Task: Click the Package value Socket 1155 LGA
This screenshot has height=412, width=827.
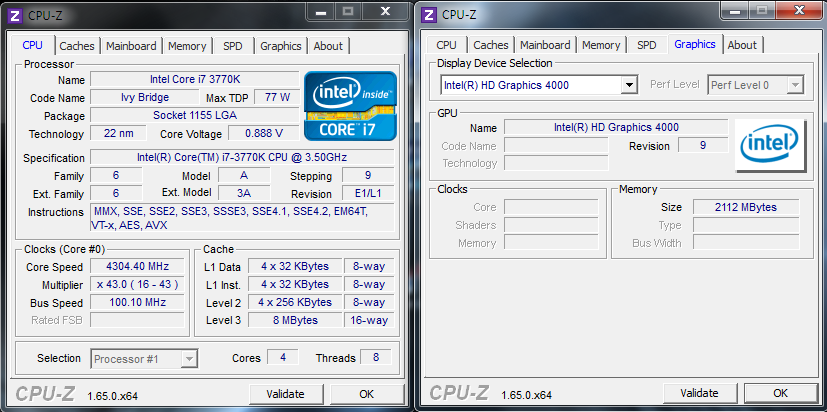Action: point(195,115)
